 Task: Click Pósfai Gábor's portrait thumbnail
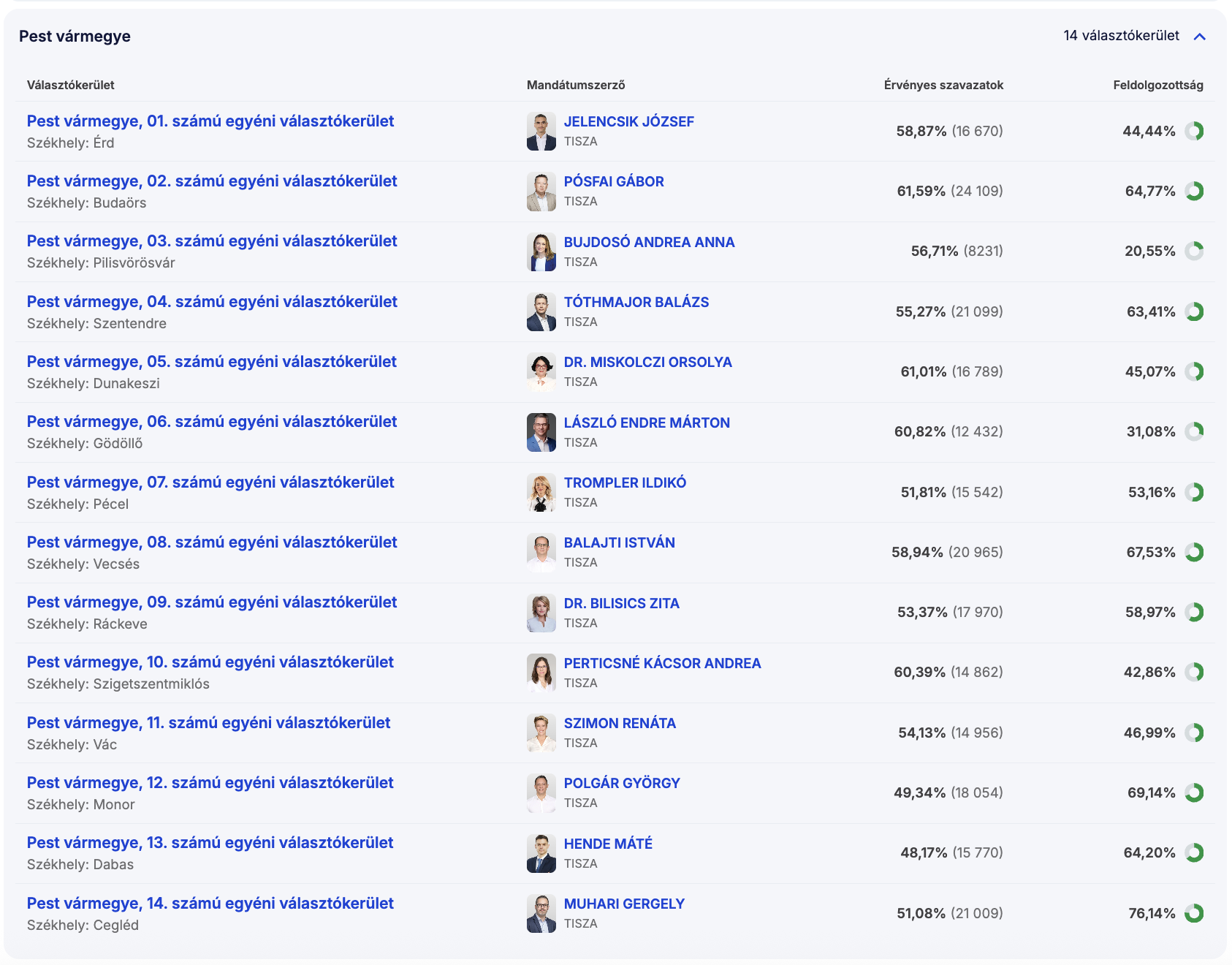[541, 192]
